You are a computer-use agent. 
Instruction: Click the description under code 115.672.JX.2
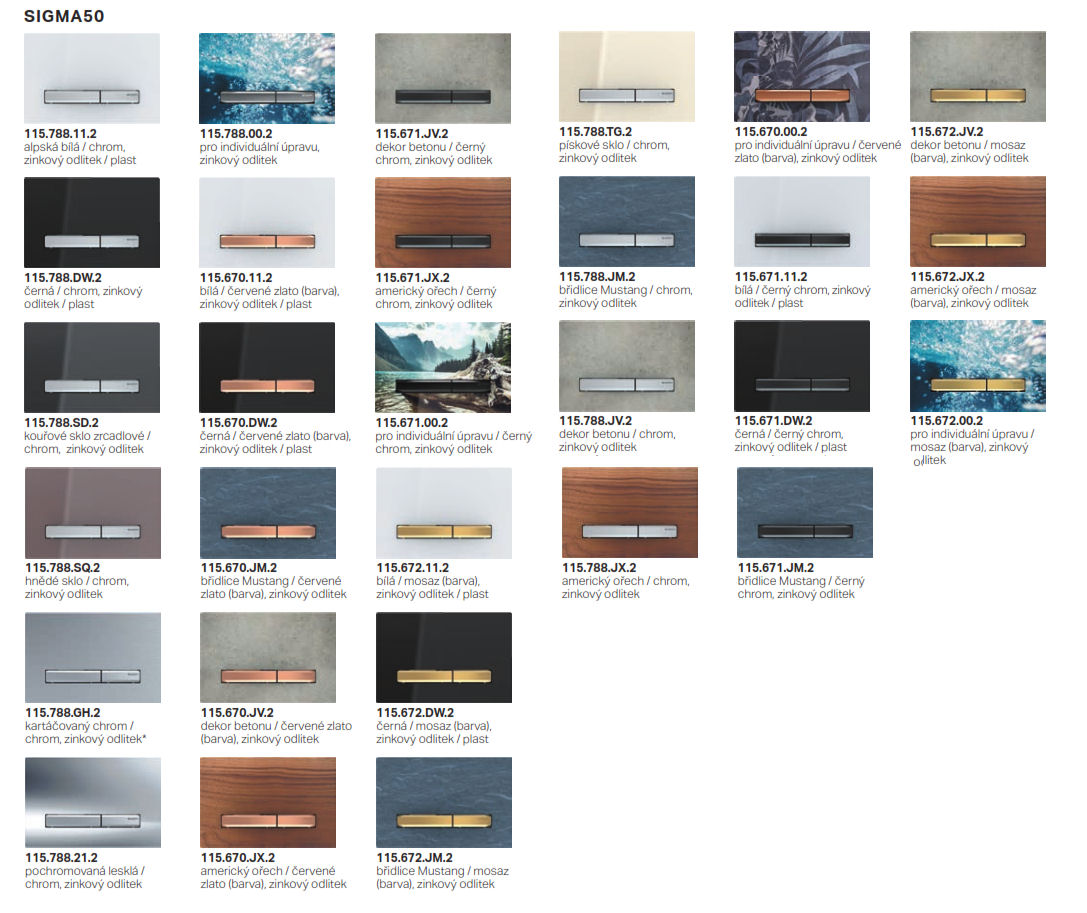(x=973, y=297)
